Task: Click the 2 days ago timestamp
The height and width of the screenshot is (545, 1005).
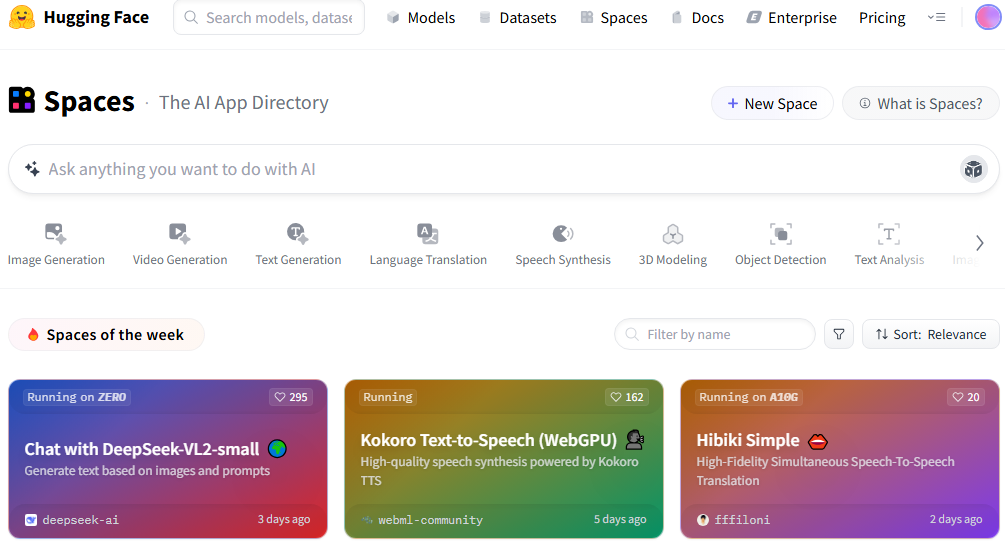Action: (x=956, y=519)
